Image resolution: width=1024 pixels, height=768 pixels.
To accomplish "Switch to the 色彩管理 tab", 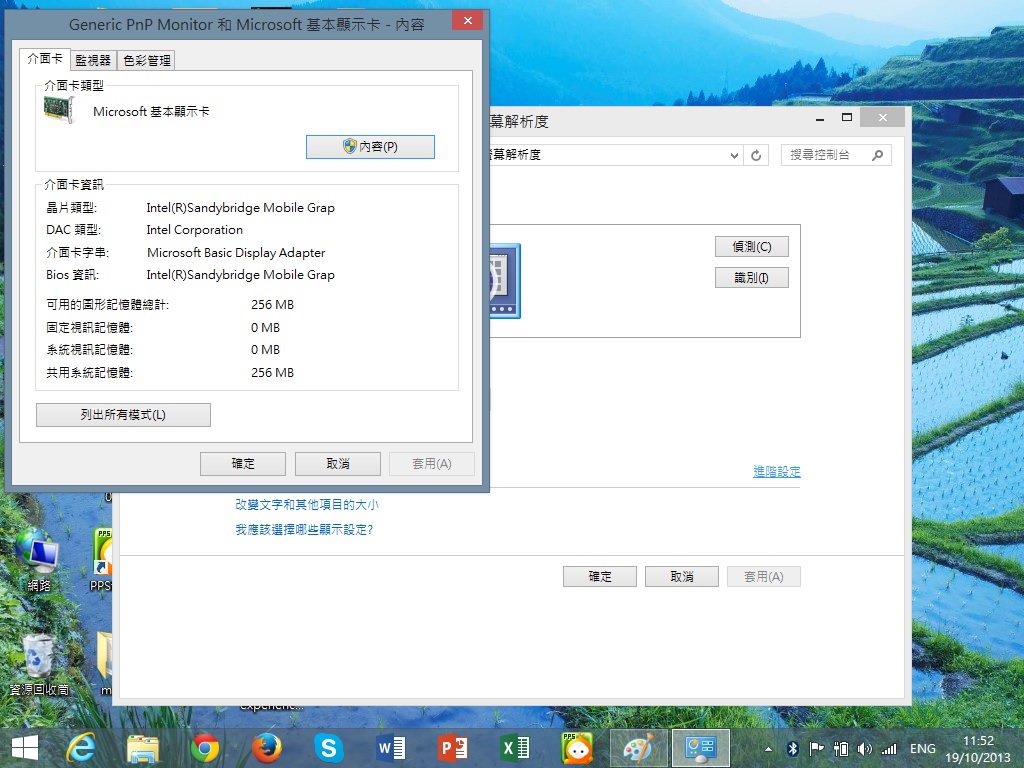I will pos(147,60).
